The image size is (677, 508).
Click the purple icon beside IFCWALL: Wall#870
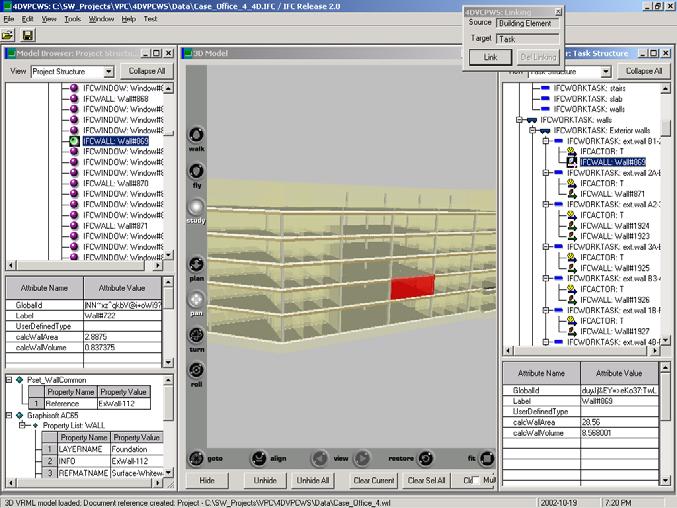[74, 183]
